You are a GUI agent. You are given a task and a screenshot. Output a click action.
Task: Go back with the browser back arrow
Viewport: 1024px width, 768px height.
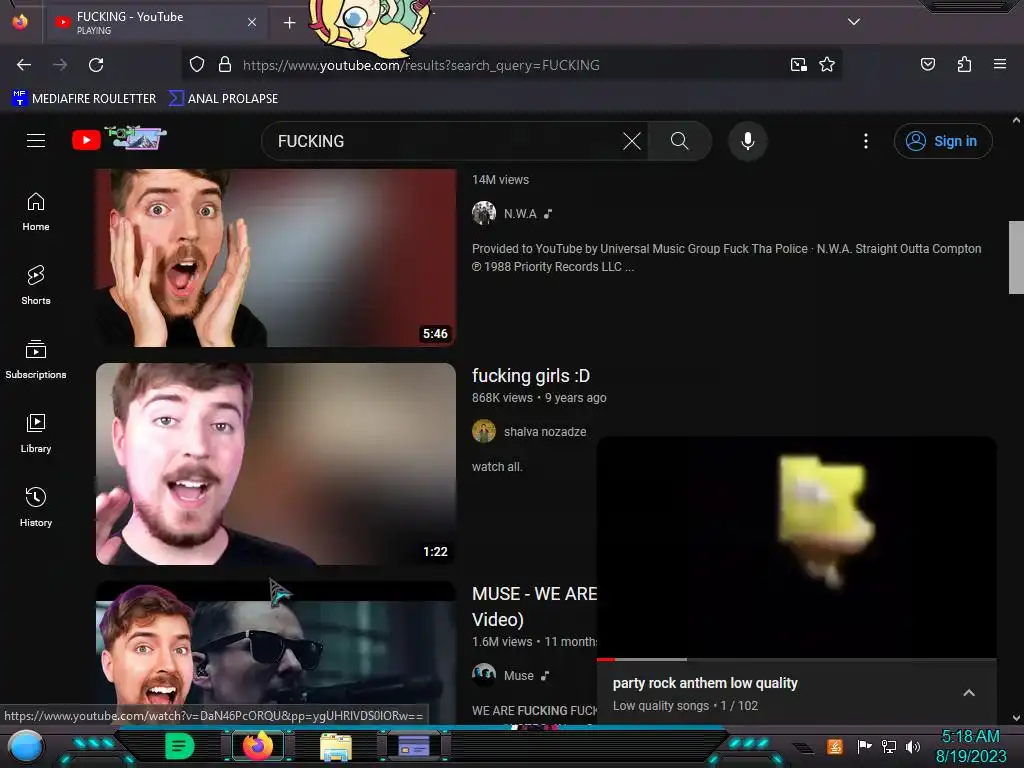click(24, 65)
